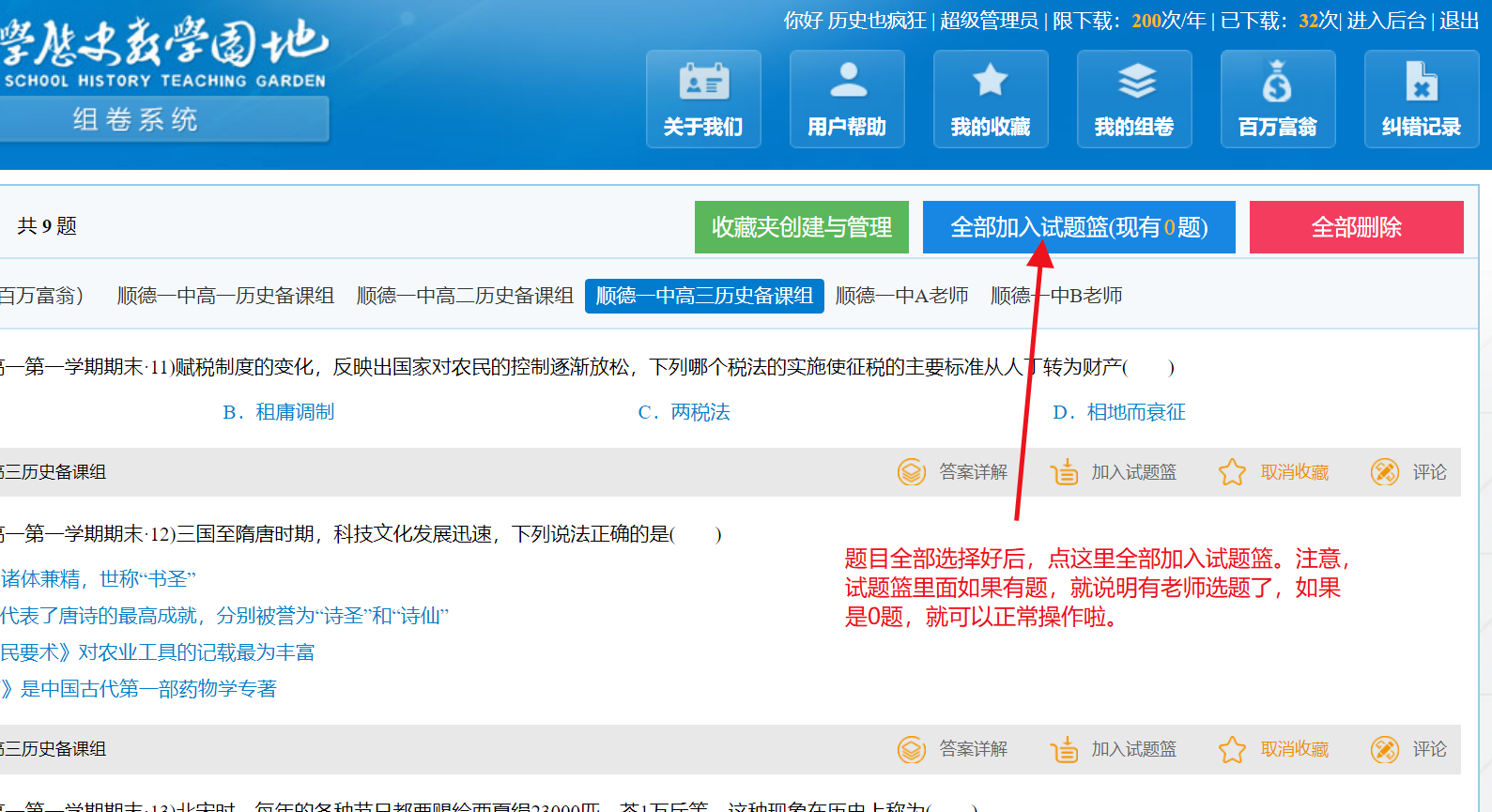Click the 进入后台 link
The height and width of the screenshot is (812, 1492).
[x=1386, y=21]
